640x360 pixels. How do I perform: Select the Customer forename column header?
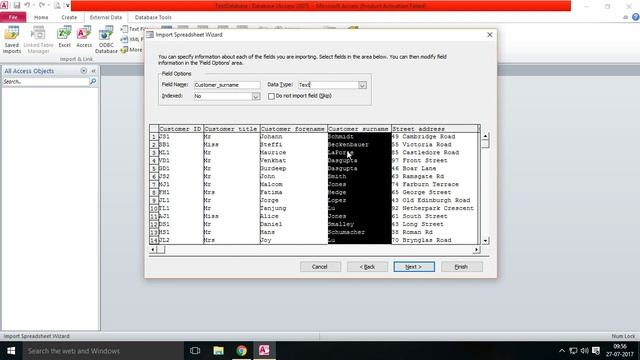[x=293, y=129]
